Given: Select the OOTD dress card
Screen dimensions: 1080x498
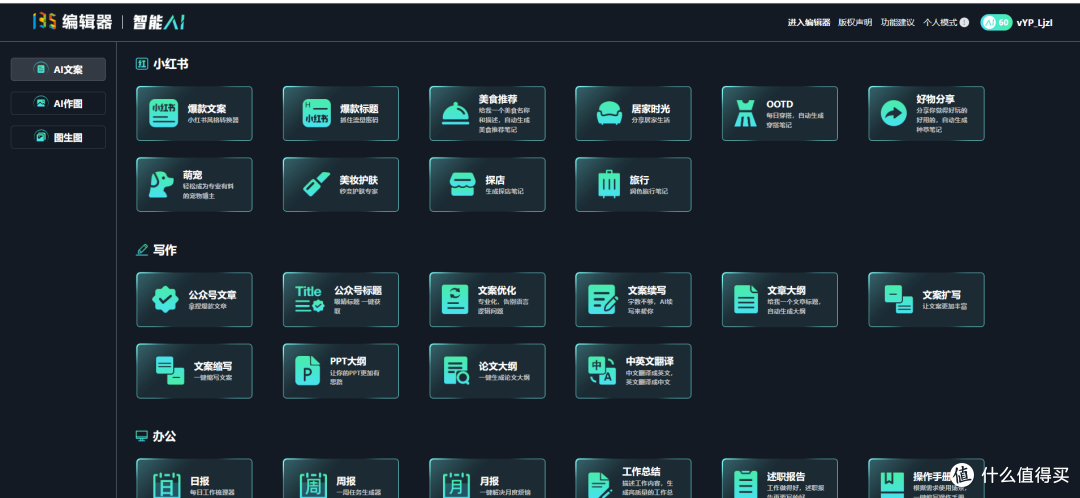Looking at the screenshot, I should 780,114.
